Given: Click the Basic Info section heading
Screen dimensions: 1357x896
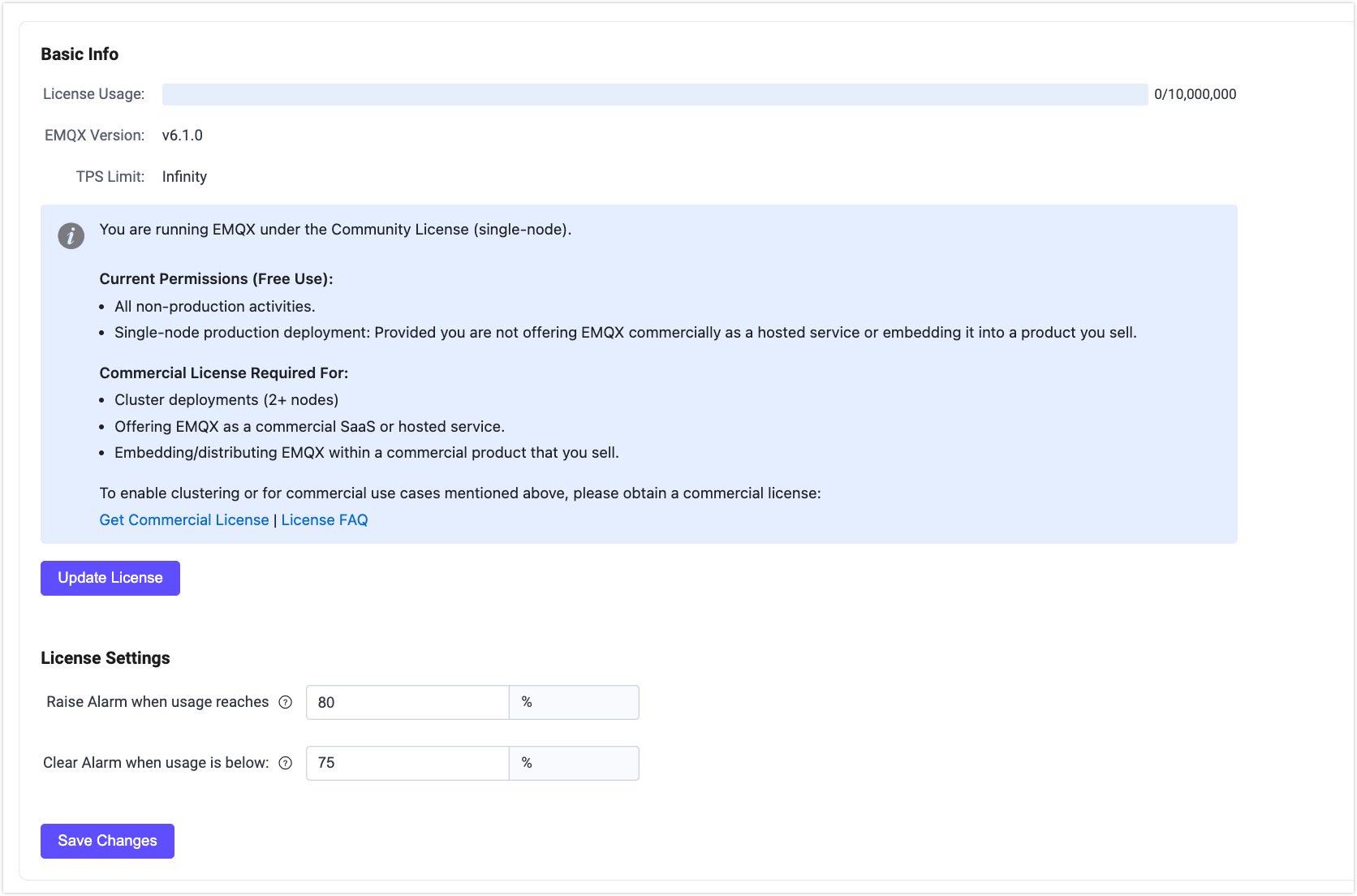Looking at the screenshot, I should pos(80,54).
